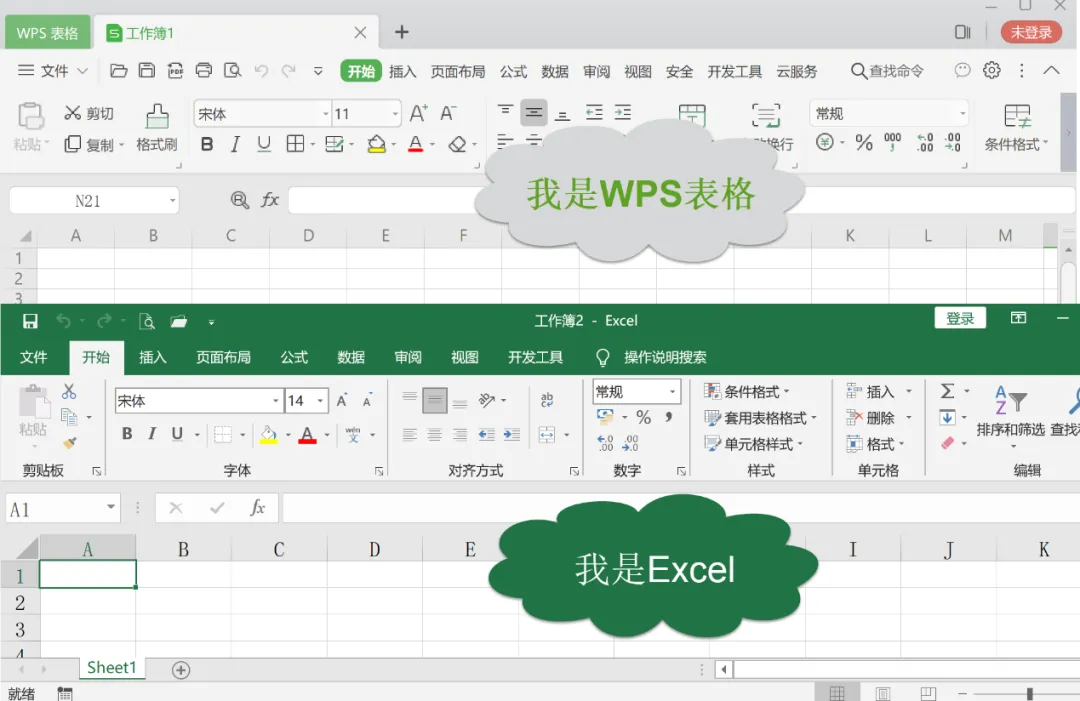
Task: Click WPS conditional formatting (条件格式) icon
Action: tap(1017, 117)
